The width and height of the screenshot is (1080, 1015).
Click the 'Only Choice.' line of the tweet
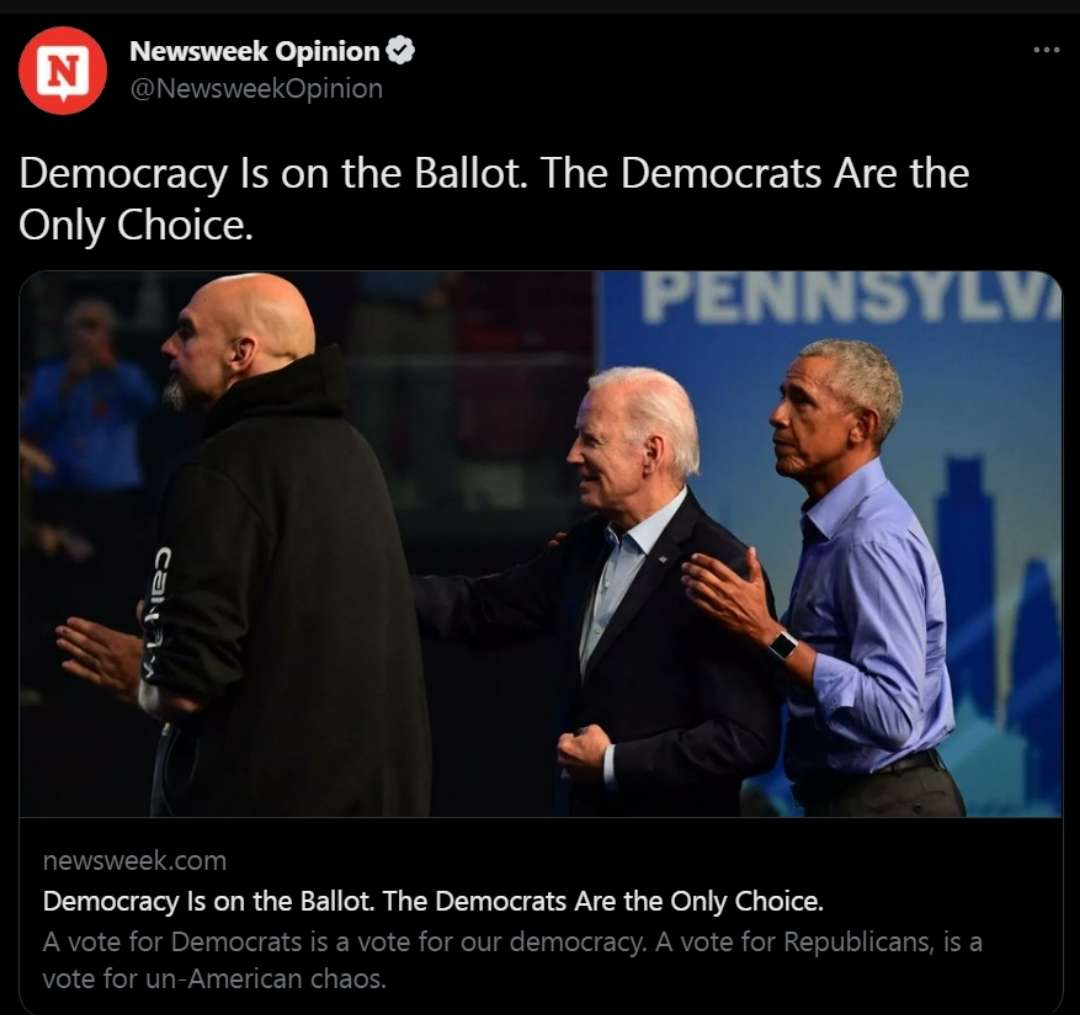point(136,225)
